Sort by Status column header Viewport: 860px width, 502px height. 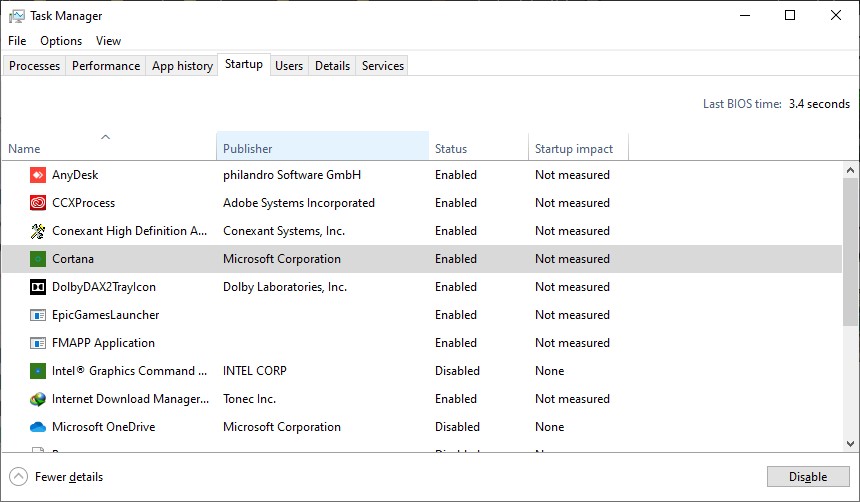(x=478, y=146)
